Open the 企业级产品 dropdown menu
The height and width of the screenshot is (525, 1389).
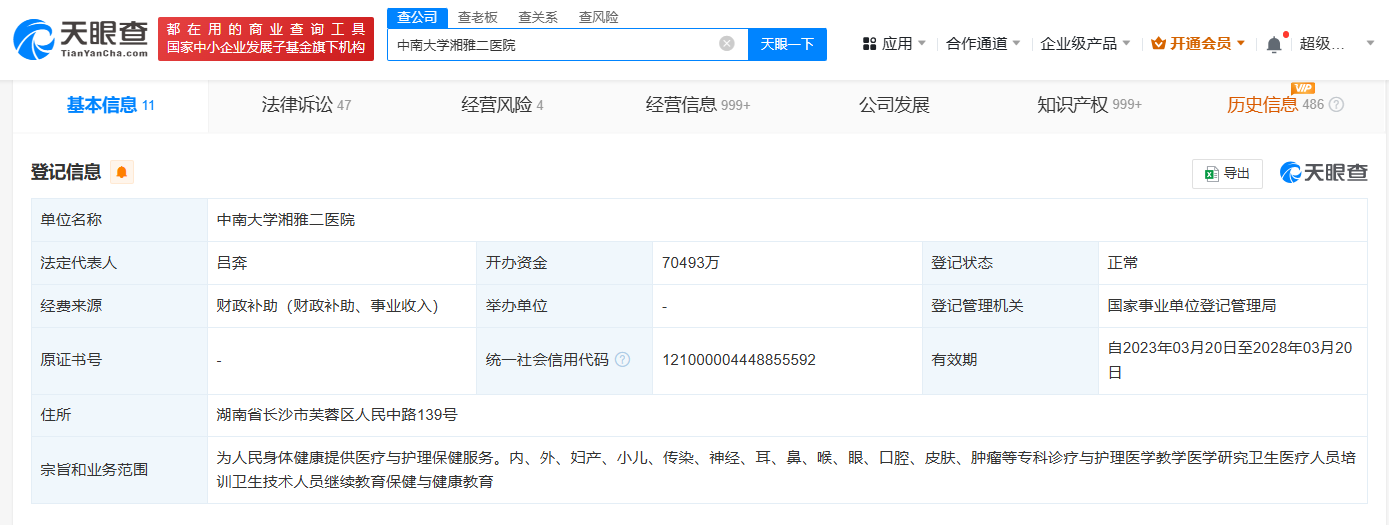click(x=1085, y=44)
